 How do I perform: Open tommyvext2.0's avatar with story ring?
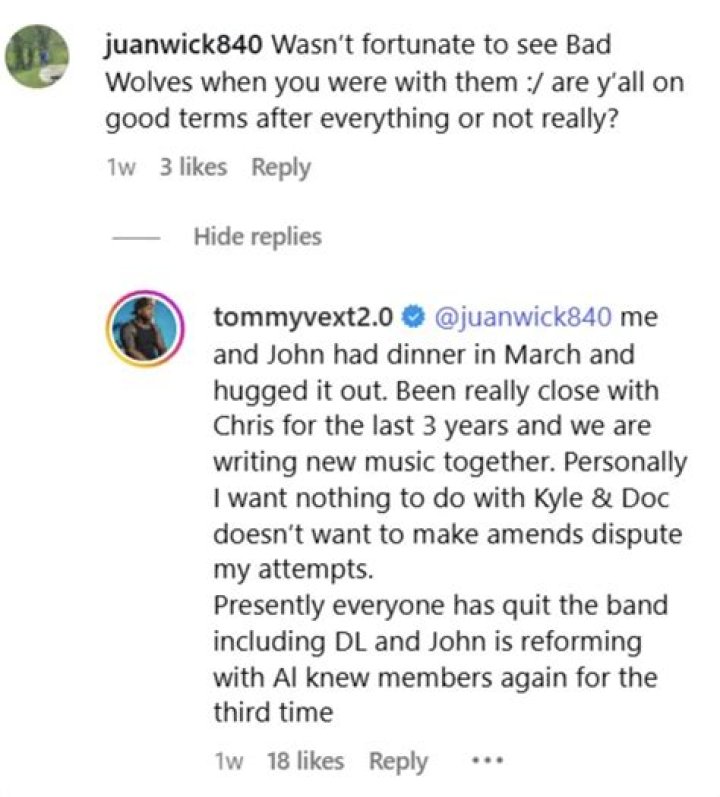coord(149,332)
